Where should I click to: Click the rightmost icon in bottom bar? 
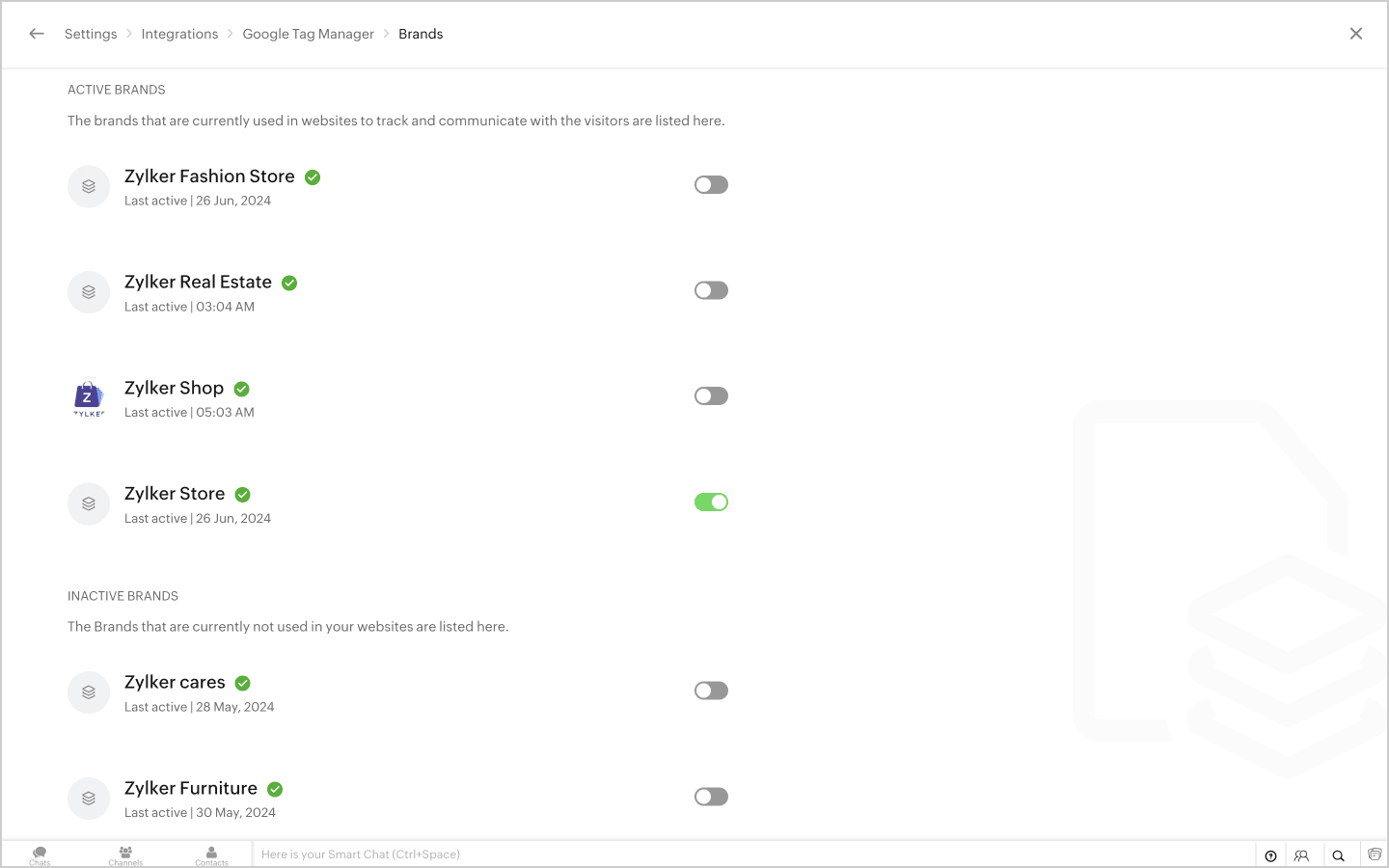tap(1375, 854)
